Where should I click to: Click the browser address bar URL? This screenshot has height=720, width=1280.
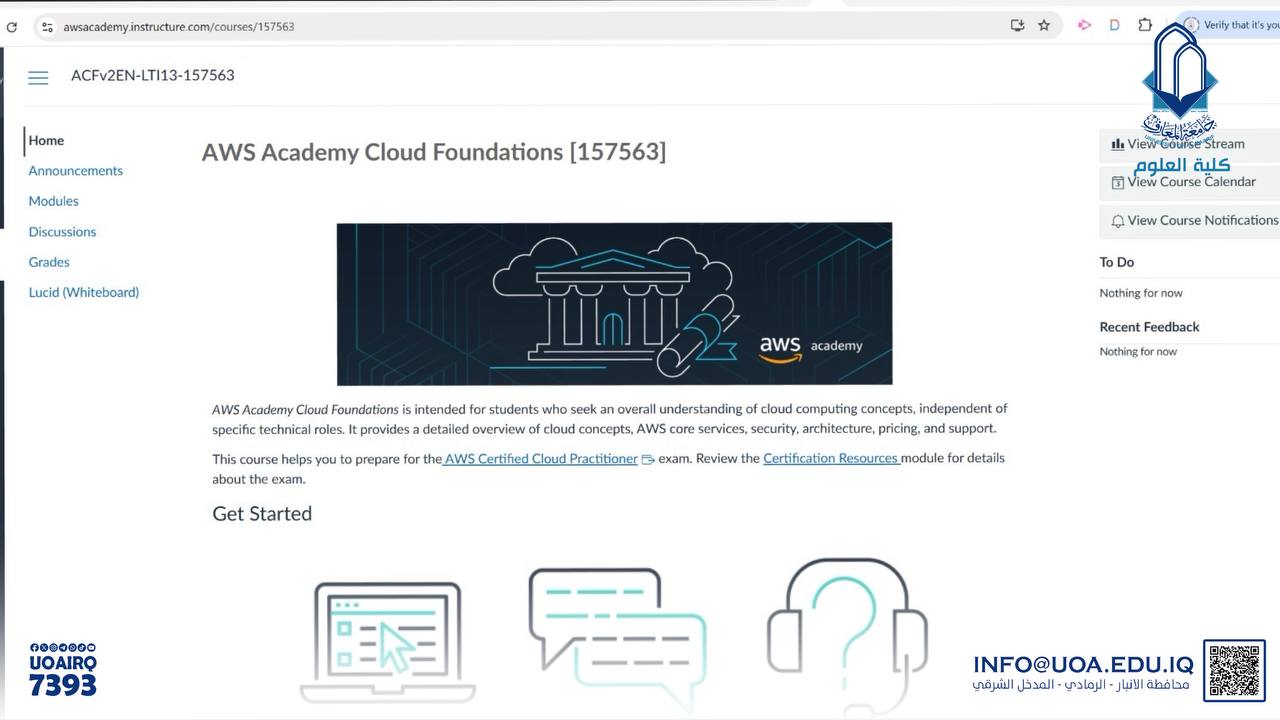pyautogui.click(x=179, y=27)
